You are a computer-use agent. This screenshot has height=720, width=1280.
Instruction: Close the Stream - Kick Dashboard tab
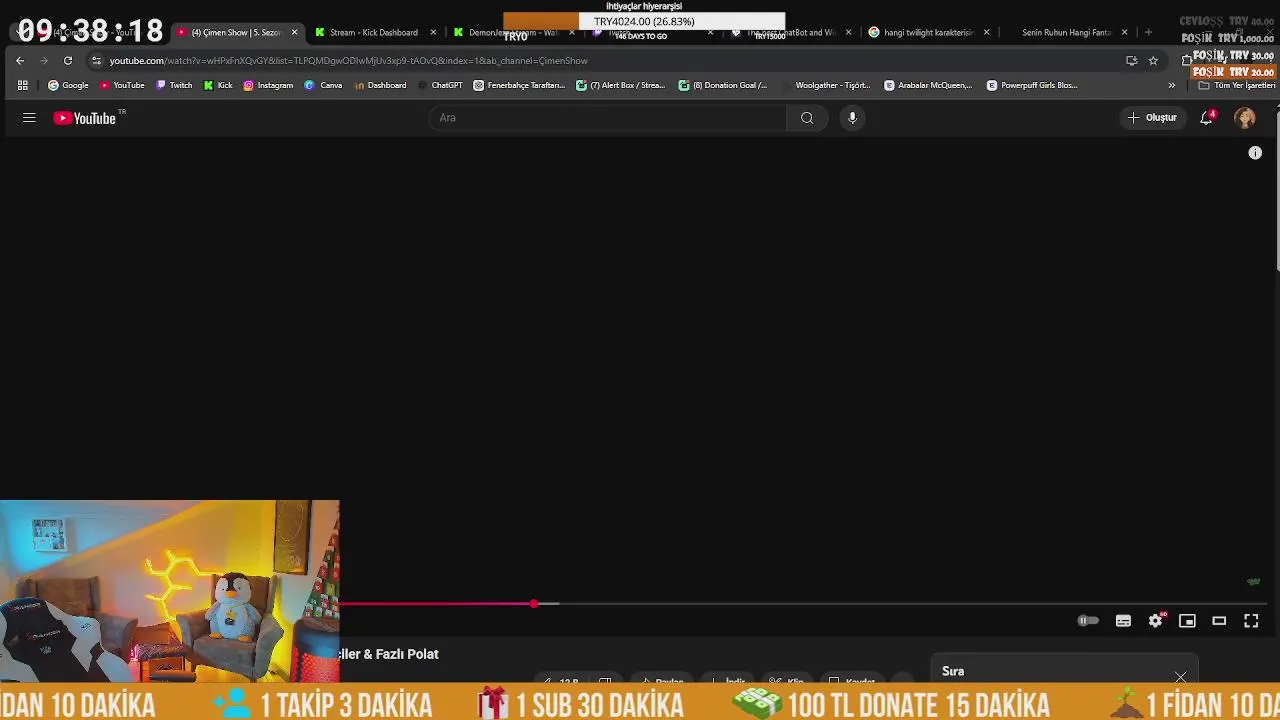pyautogui.click(x=433, y=32)
